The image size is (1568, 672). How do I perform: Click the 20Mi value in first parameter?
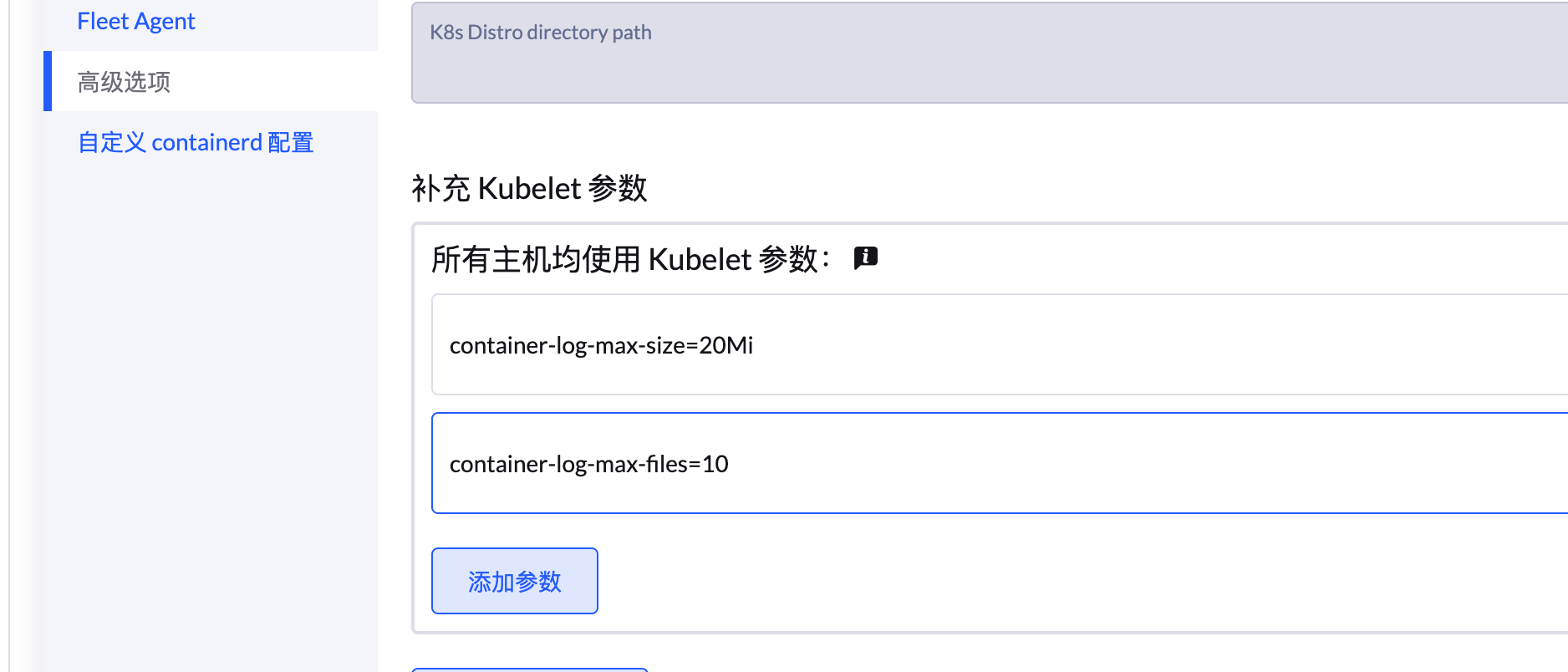point(725,345)
